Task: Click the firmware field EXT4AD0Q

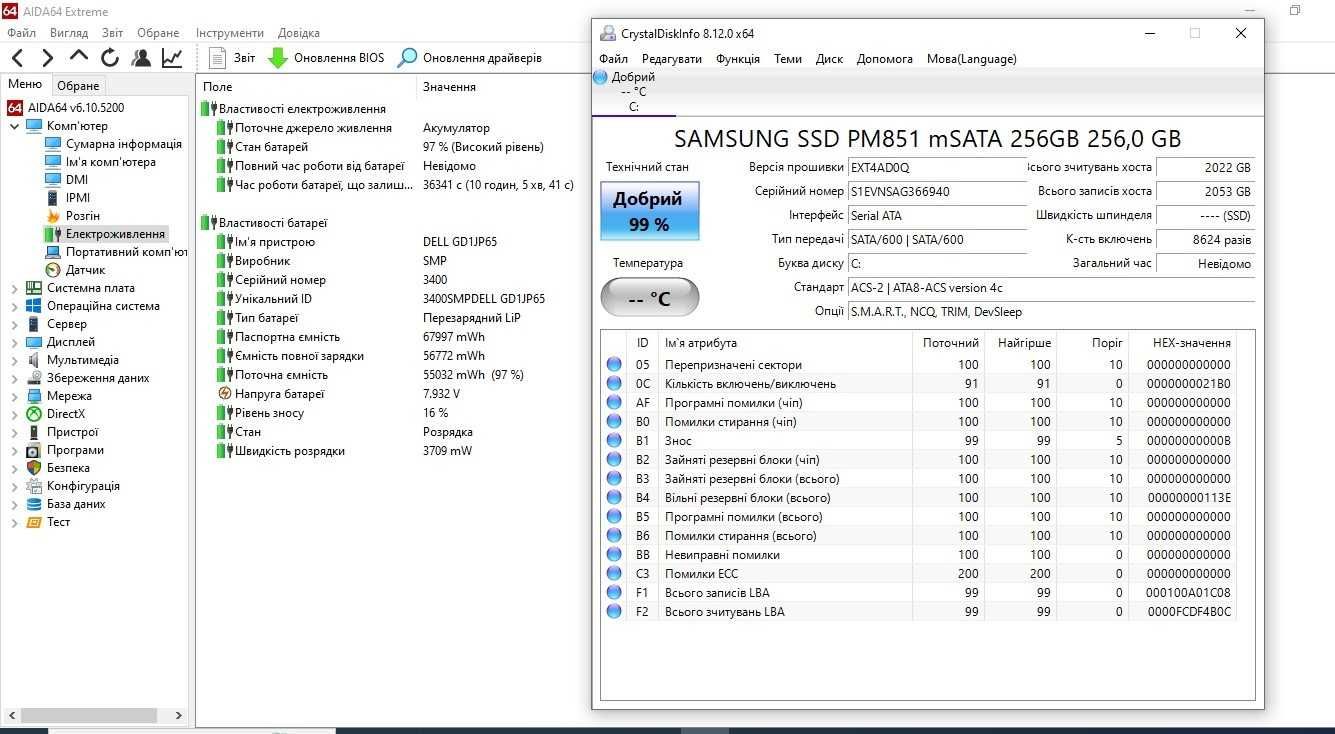Action: point(937,168)
